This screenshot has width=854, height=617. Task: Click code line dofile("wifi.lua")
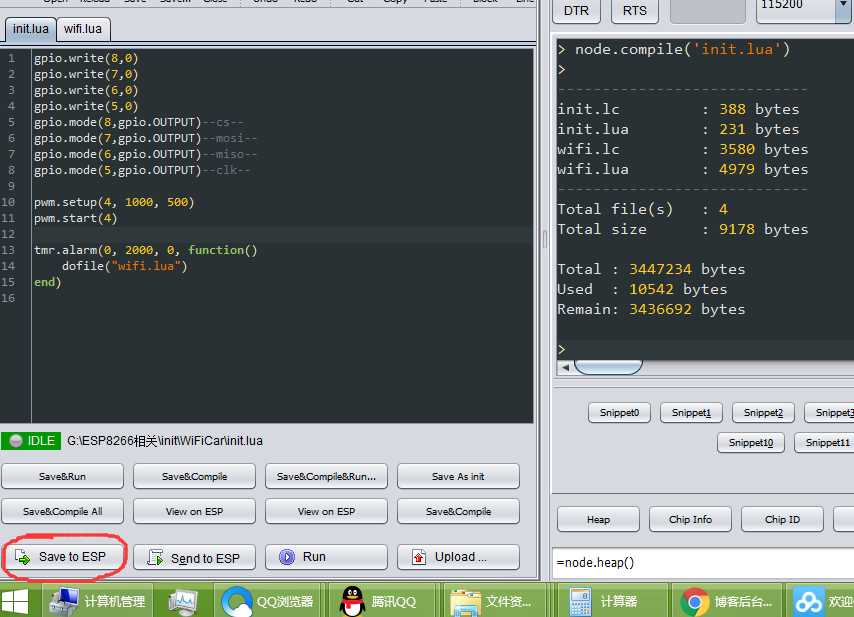point(124,266)
